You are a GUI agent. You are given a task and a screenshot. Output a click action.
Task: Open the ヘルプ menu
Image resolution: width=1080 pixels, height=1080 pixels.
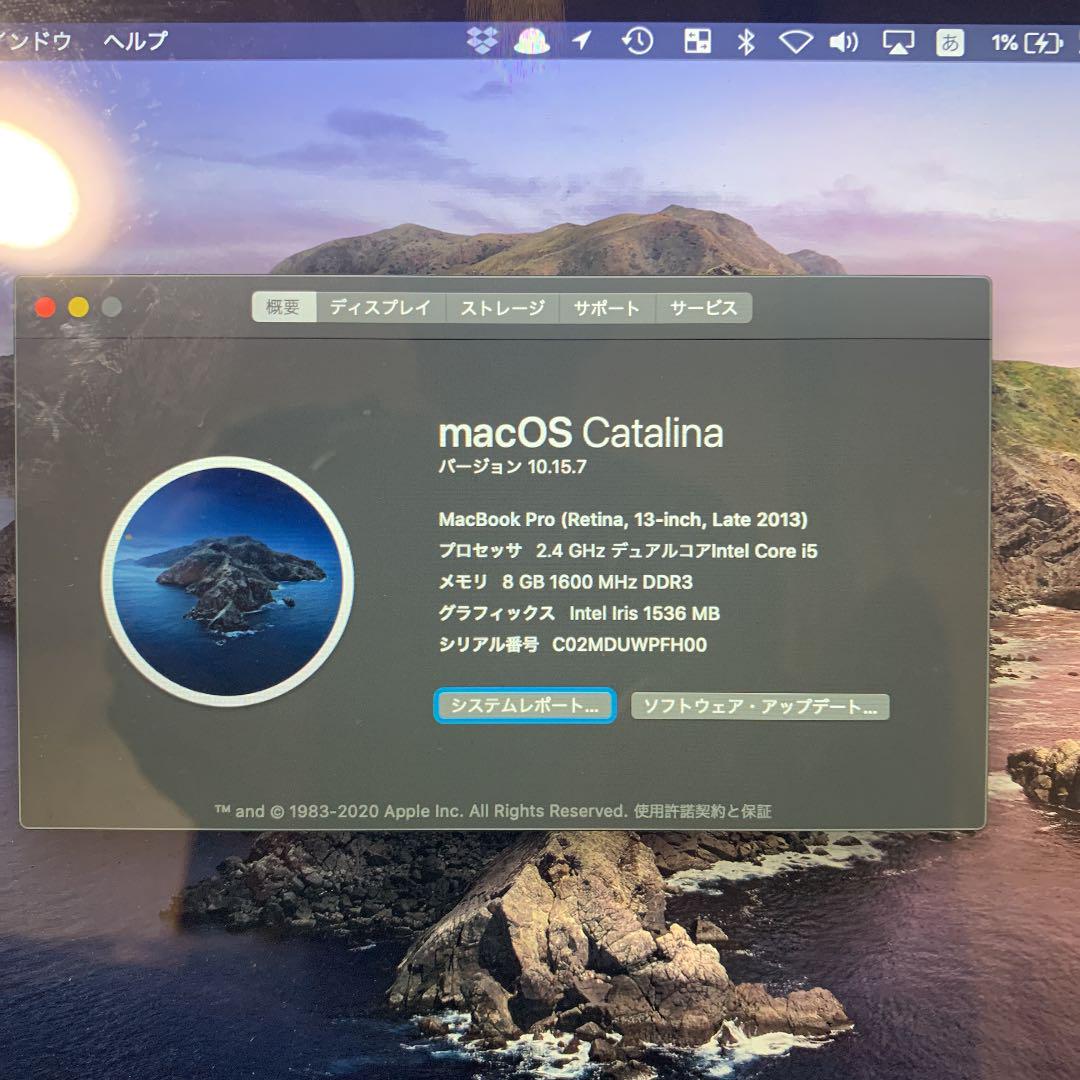click(136, 41)
